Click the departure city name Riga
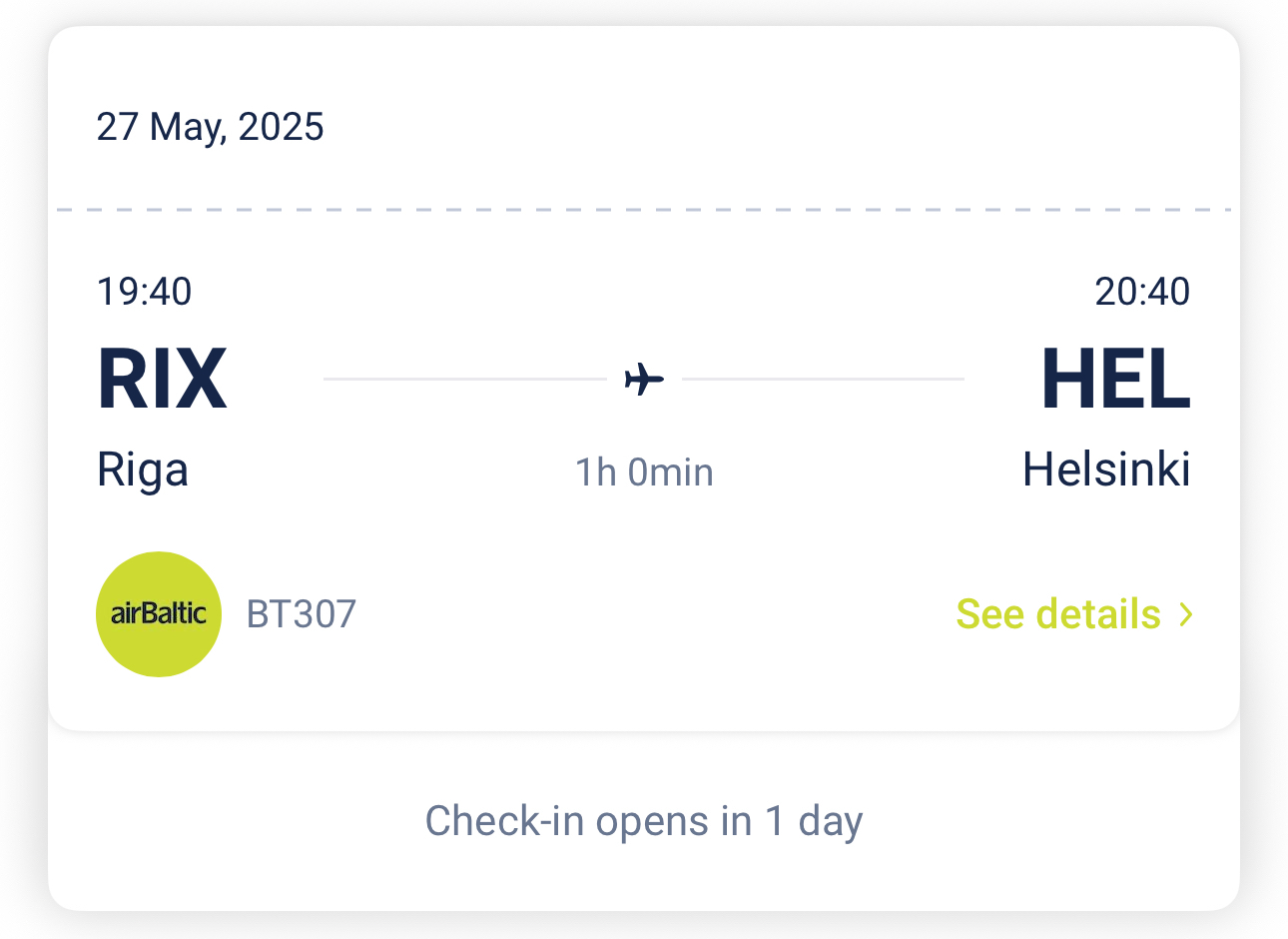The width and height of the screenshot is (1288, 939). (x=143, y=469)
